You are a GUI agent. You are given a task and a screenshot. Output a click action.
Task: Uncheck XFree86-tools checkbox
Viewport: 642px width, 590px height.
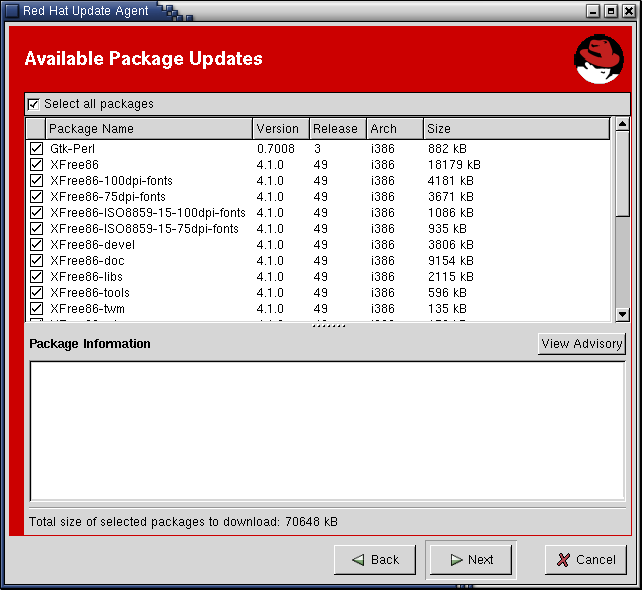[36, 292]
